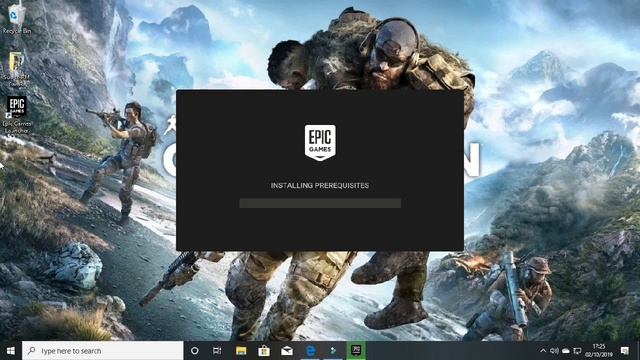
Task: Launch Microsoft Edge from the taskbar
Action: pos(310,351)
